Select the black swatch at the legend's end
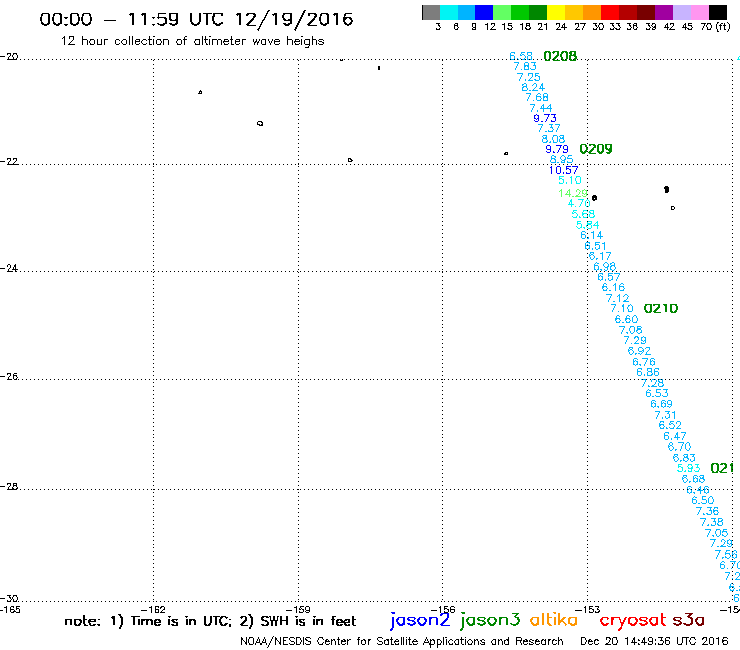The height and width of the screenshot is (650, 740). [718, 12]
